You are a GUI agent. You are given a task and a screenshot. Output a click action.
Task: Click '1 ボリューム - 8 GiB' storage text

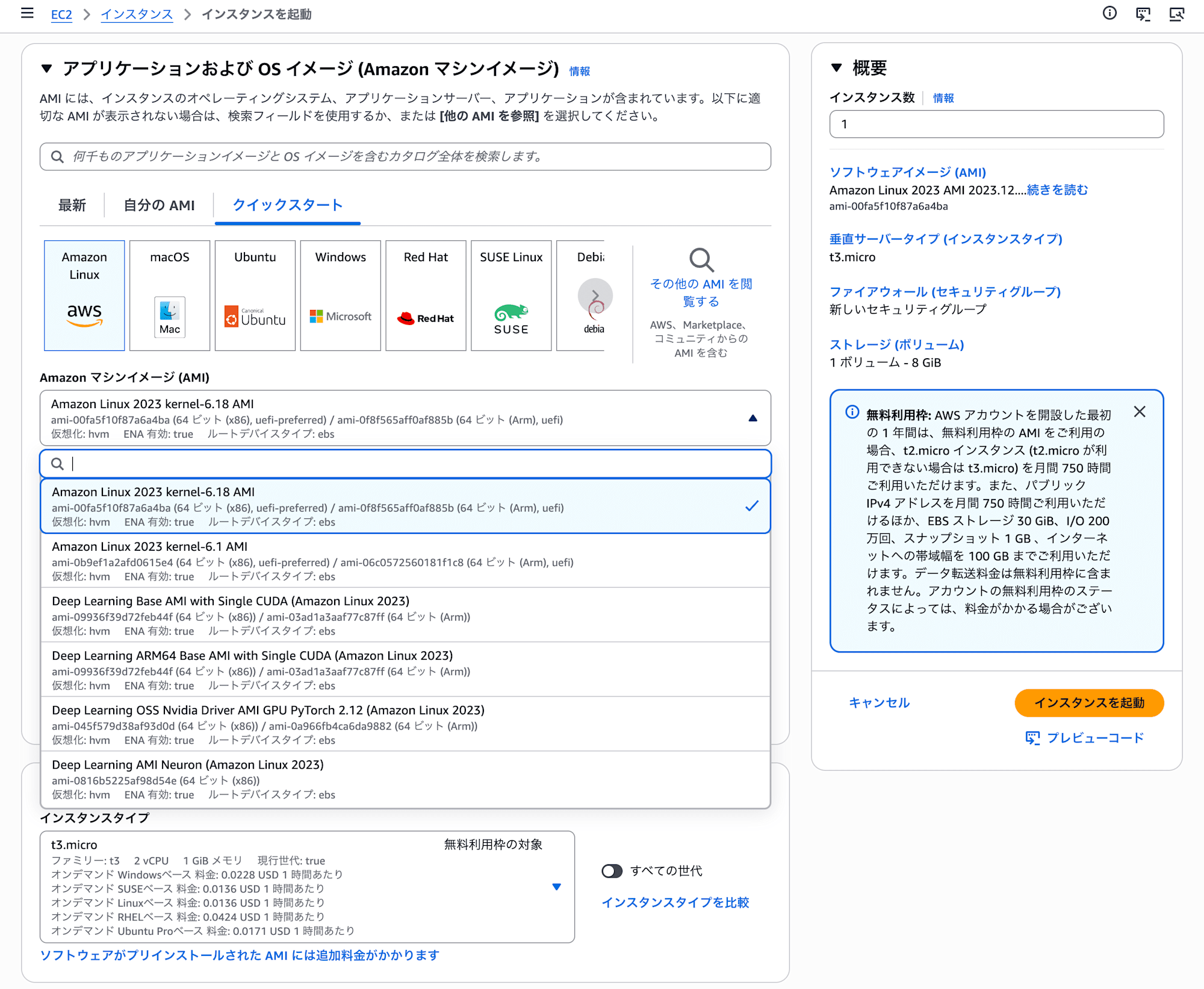tap(885, 362)
